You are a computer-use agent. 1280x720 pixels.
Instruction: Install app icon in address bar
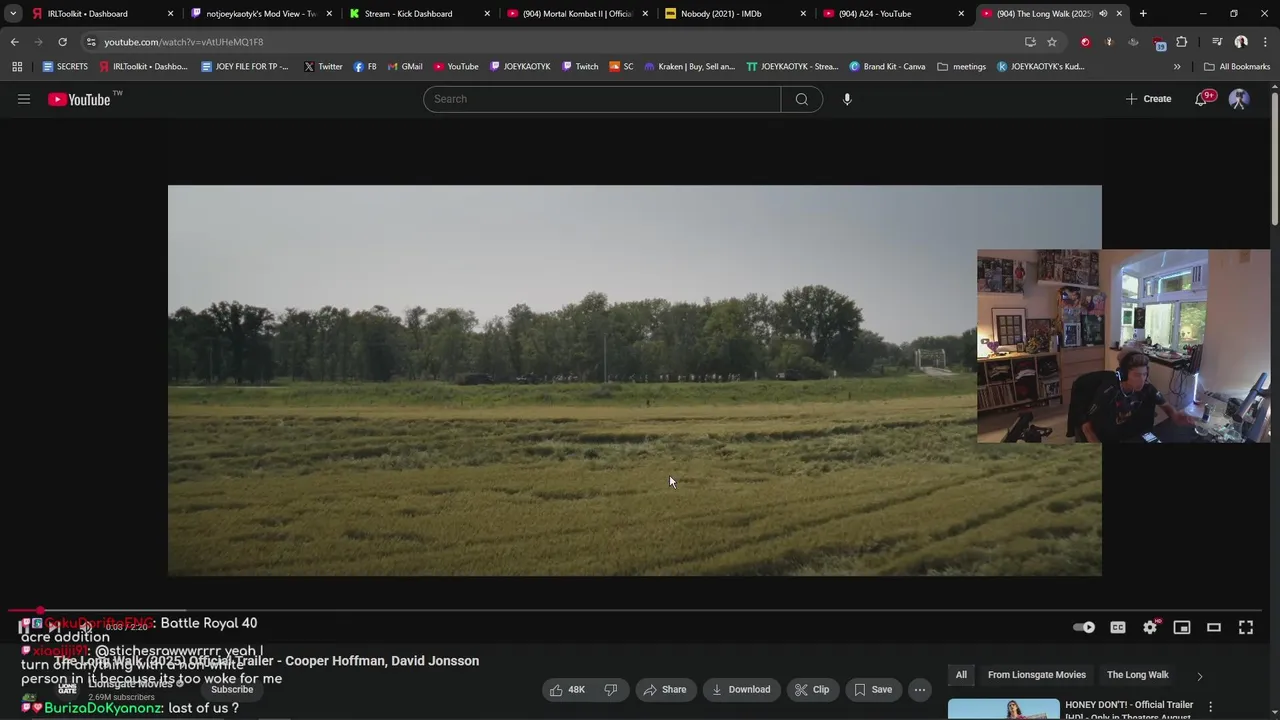pyautogui.click(x=1030, y=42)
